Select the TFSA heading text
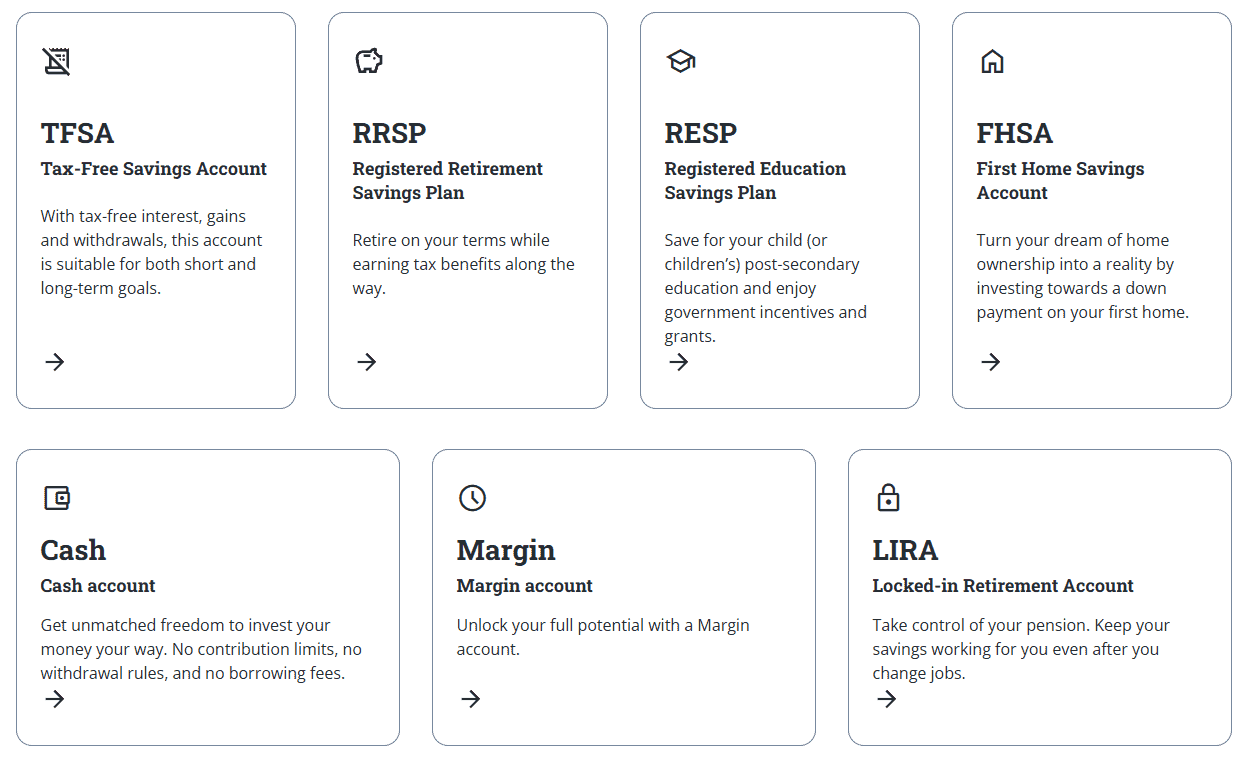 tap(77, 133)
